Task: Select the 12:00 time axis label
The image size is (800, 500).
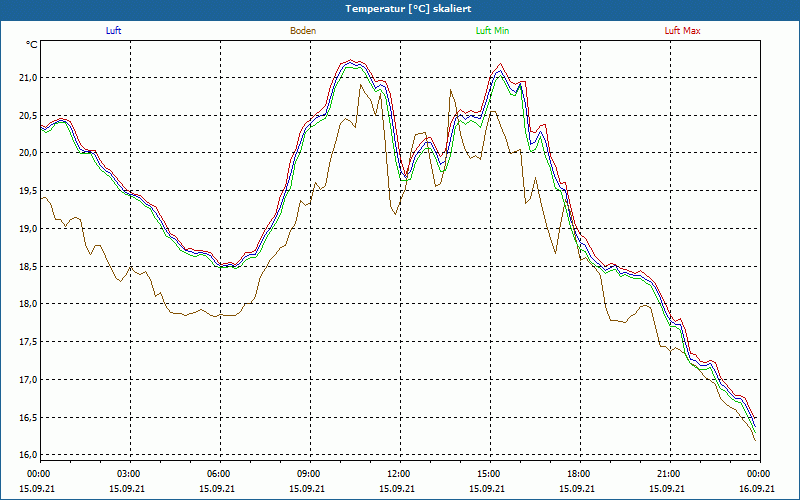Action: pos(399,474)
